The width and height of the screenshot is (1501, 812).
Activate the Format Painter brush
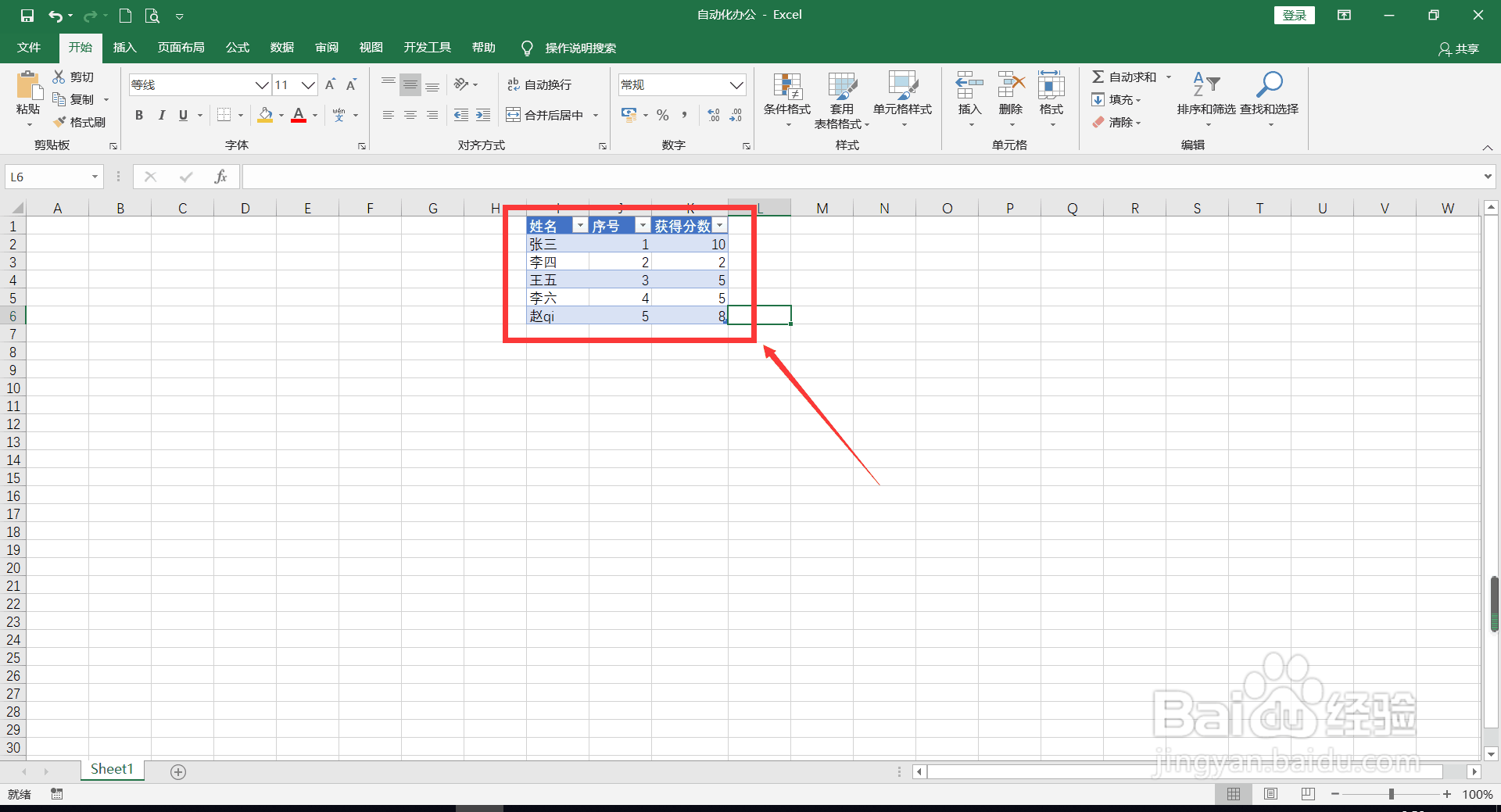pyautogui.click(x=79, y=122)
